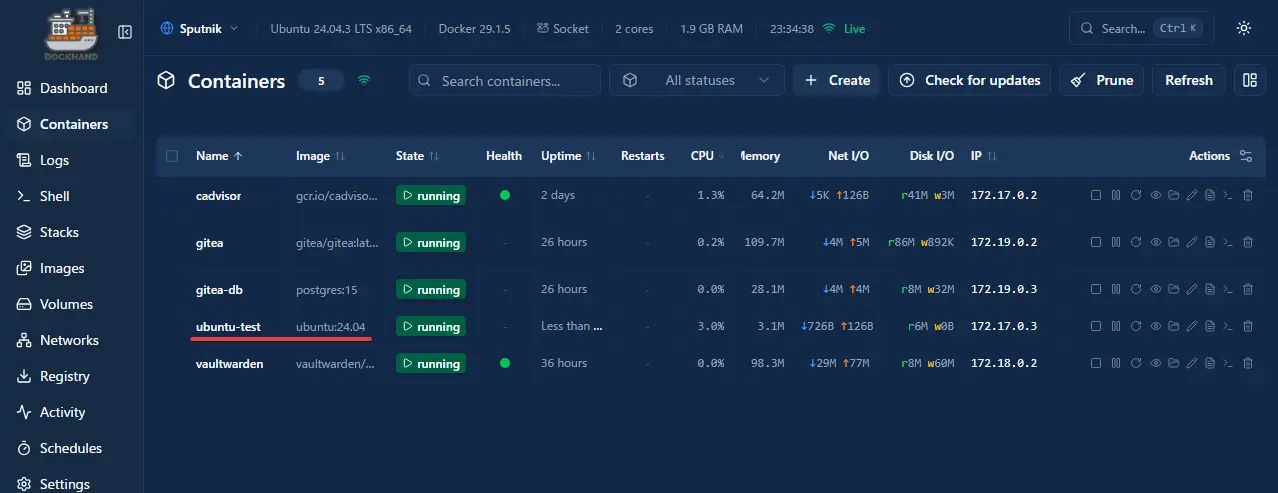Sort table by CPU column
This screenshot has height=493, width=1278.
pyautogui.click(x=708, y=156)
